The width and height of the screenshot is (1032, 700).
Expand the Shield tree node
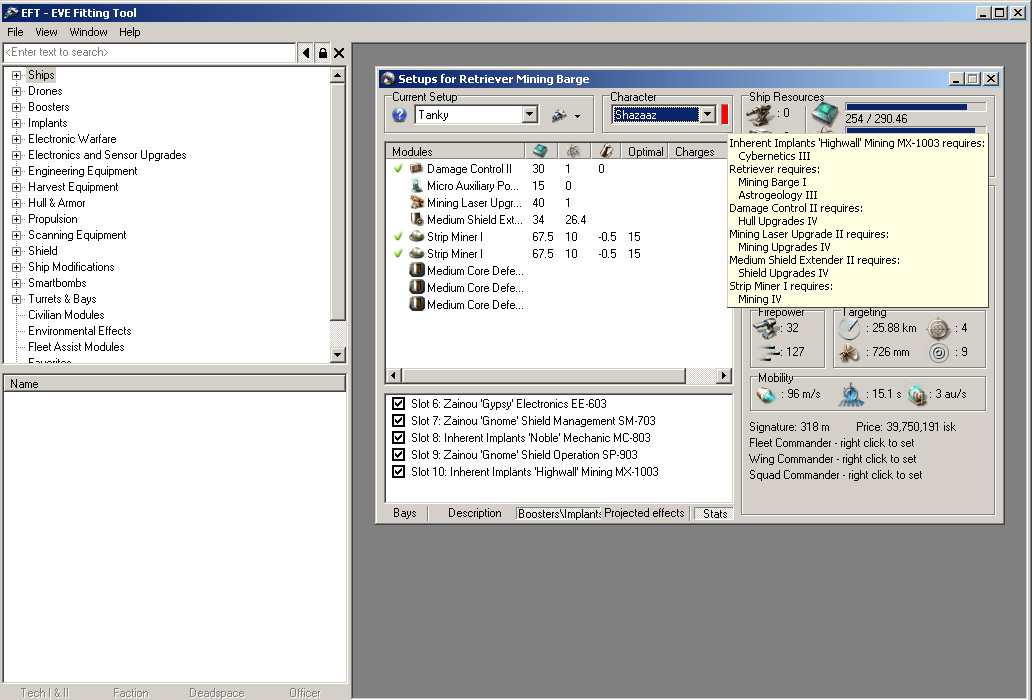[x=16, y=251]
